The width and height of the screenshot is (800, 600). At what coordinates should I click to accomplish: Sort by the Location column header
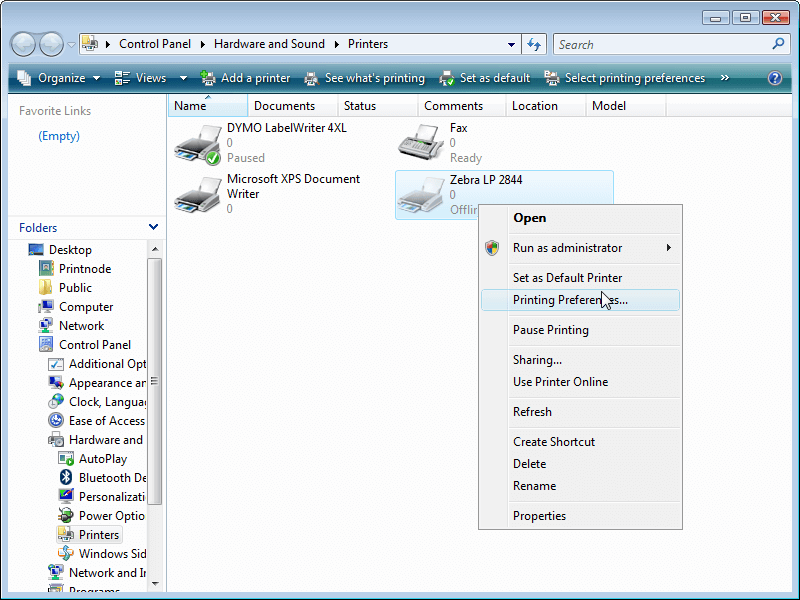pyautogui.click(x=545, y=106)
